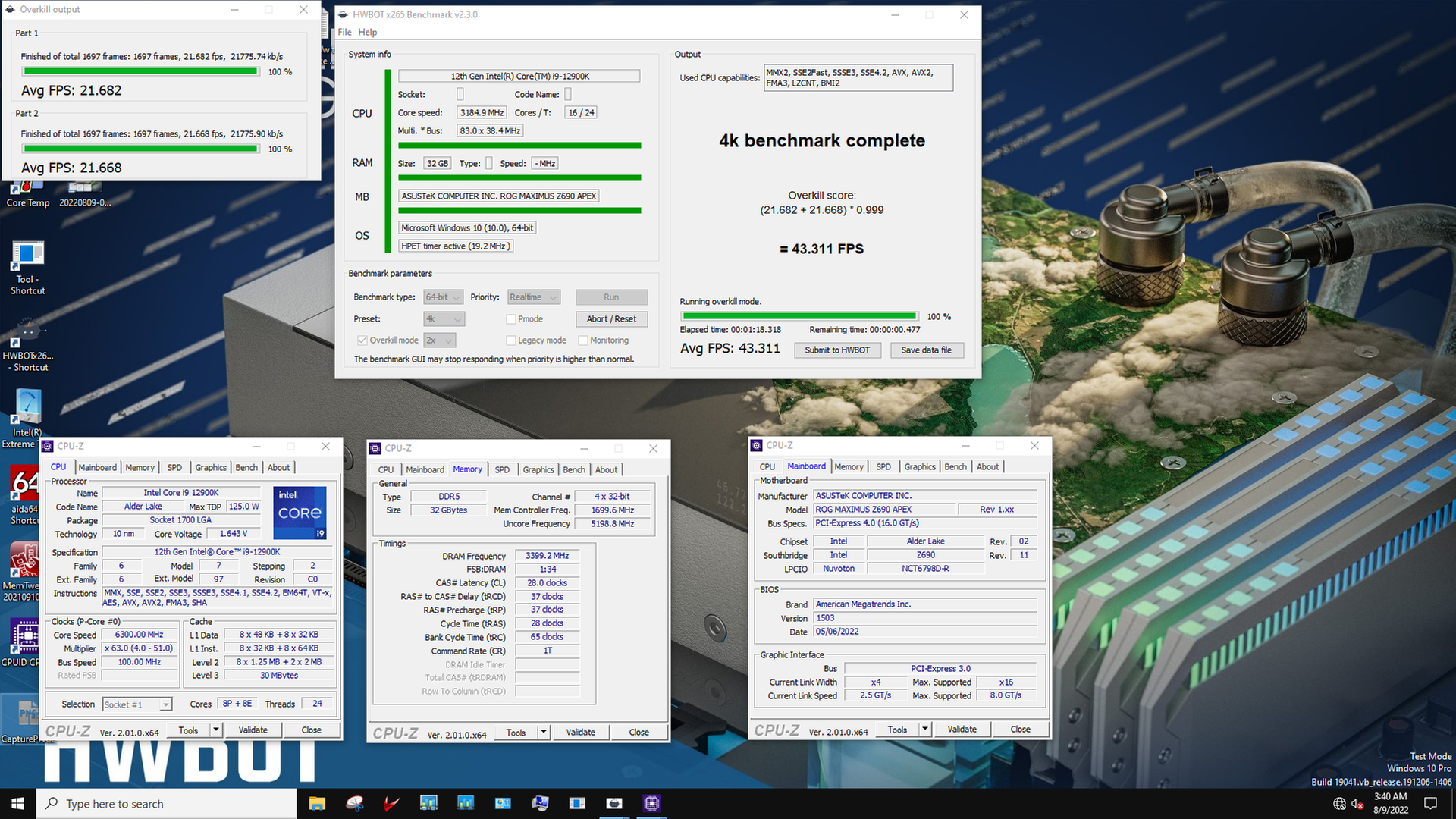Switch to HWBOT x265 taskbar icon

pyautogui.click(x=614, y=803)
